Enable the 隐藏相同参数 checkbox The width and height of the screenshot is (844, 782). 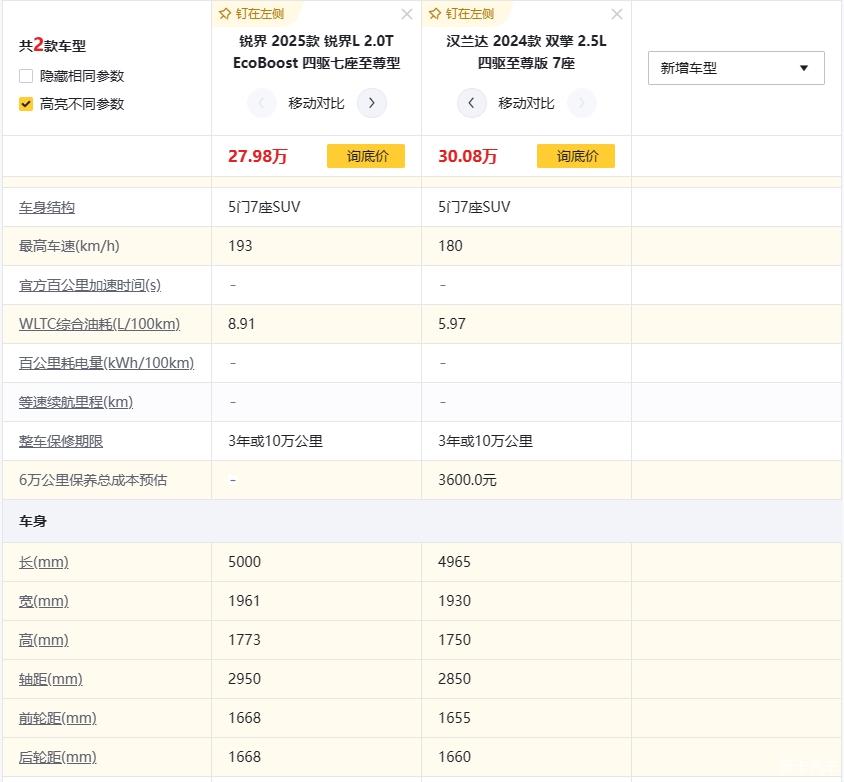tap(26, 76)
